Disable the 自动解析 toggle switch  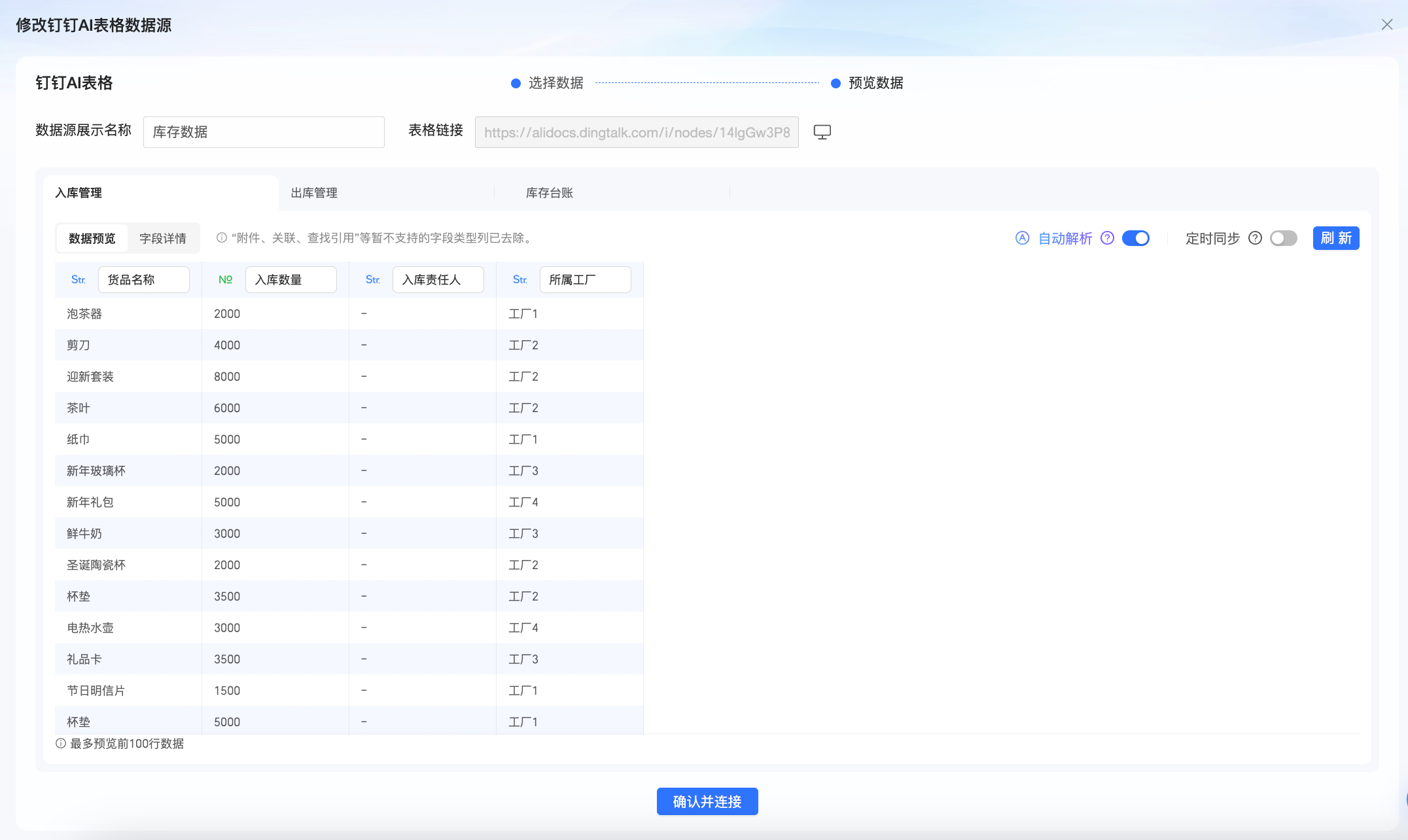click(x=1136, y=238)
